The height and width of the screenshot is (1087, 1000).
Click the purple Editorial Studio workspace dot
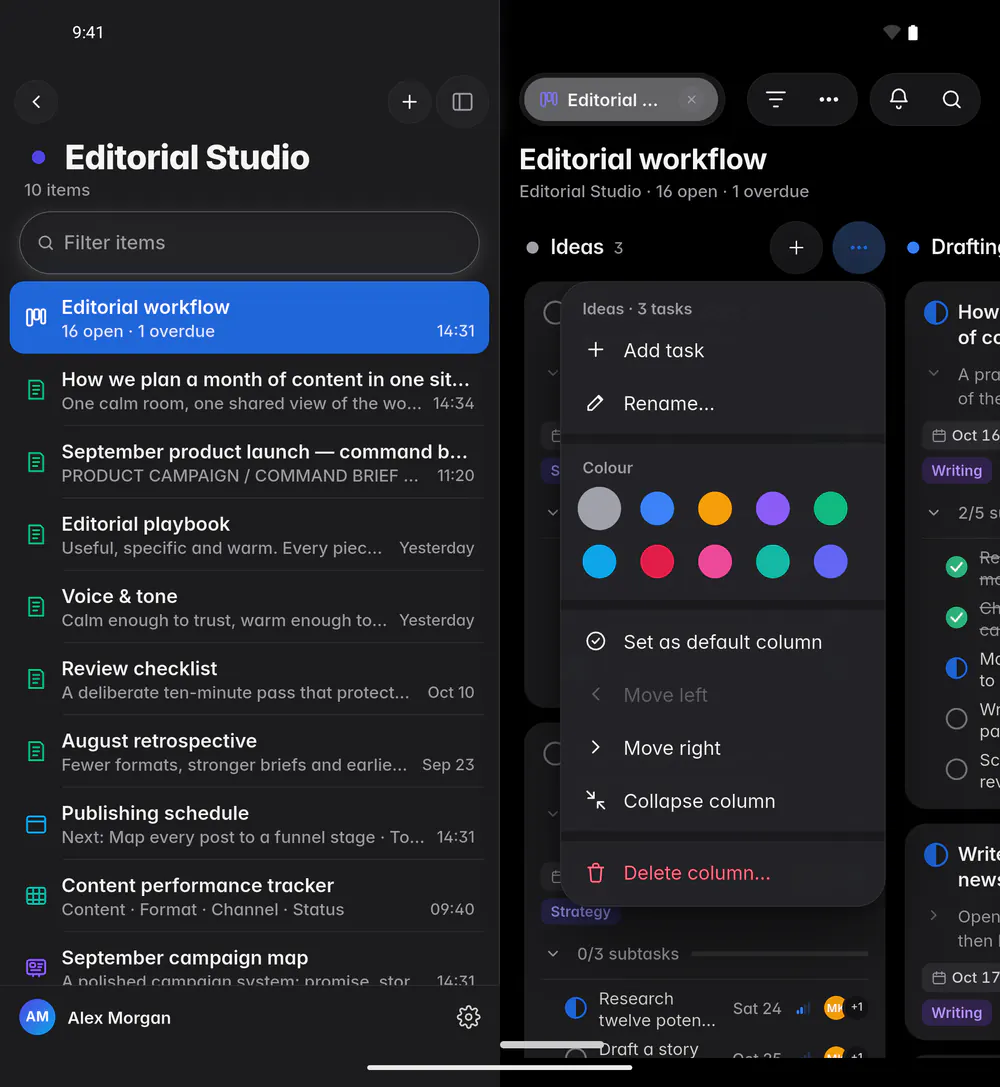[x=39, y=157]
